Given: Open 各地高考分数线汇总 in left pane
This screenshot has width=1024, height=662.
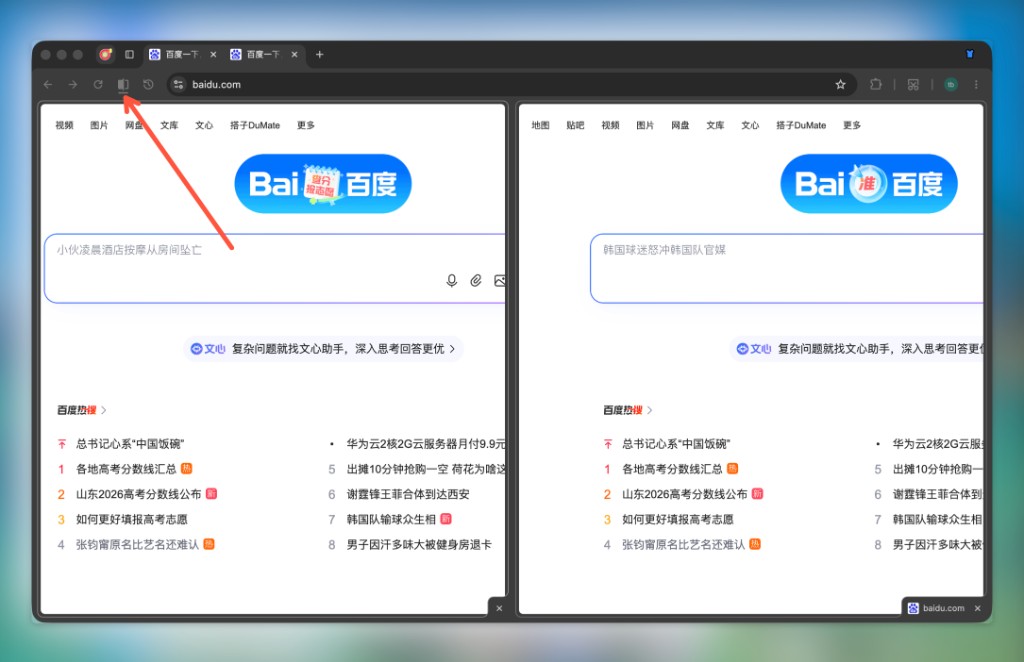Looking at the screenshot, I should 126,469.
